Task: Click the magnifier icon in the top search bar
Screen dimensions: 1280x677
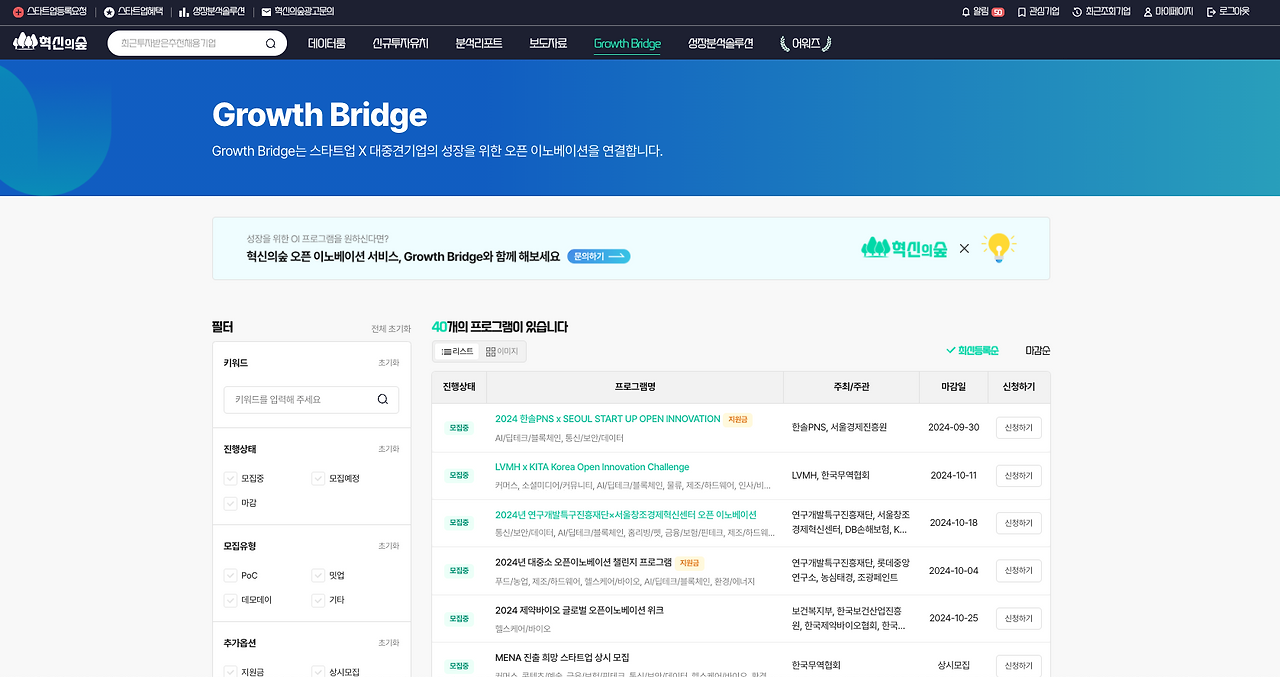Action: (x=271, y=44)
